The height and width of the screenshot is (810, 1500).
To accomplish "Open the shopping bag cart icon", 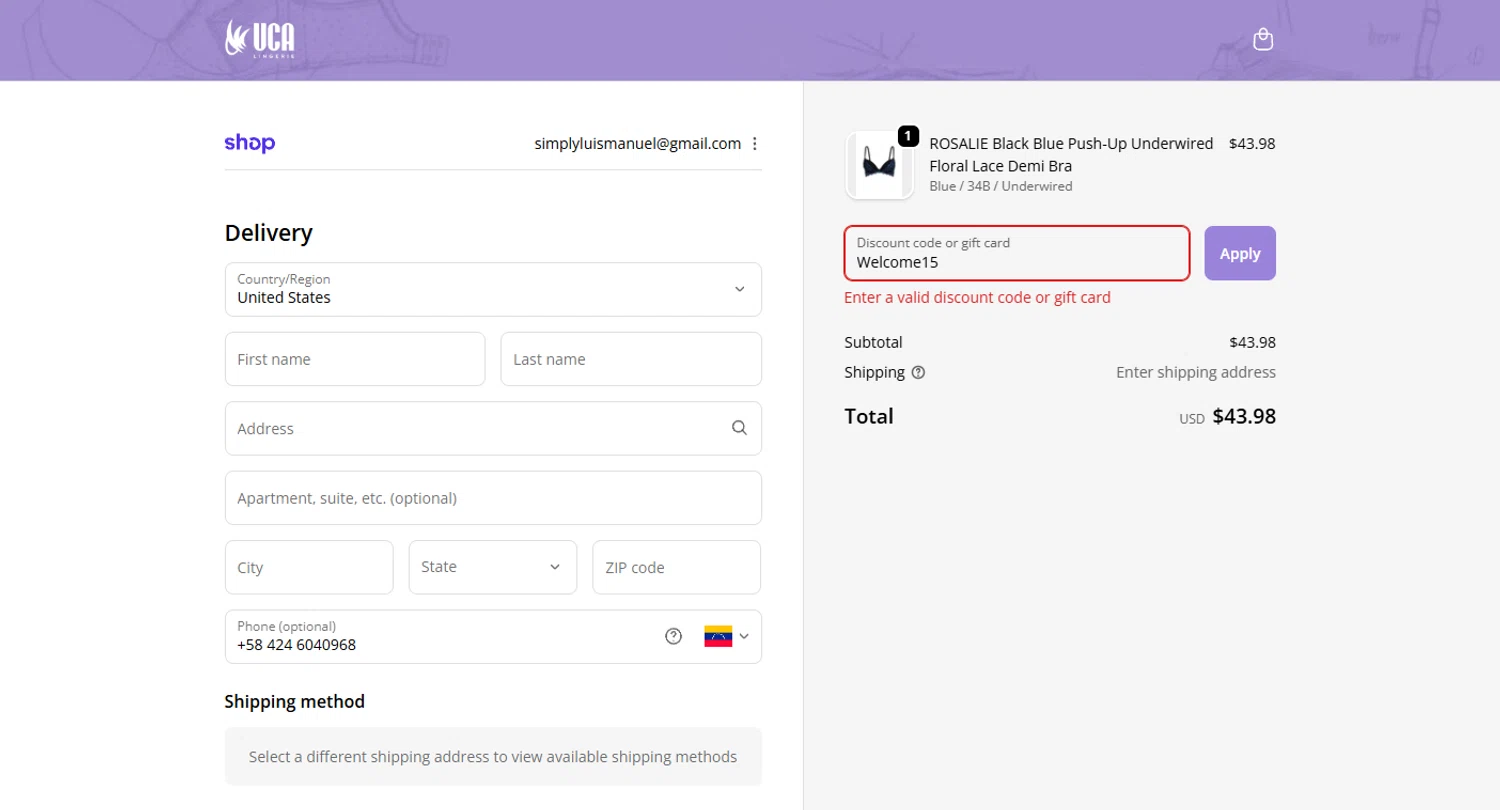I will click(1263, 39).
